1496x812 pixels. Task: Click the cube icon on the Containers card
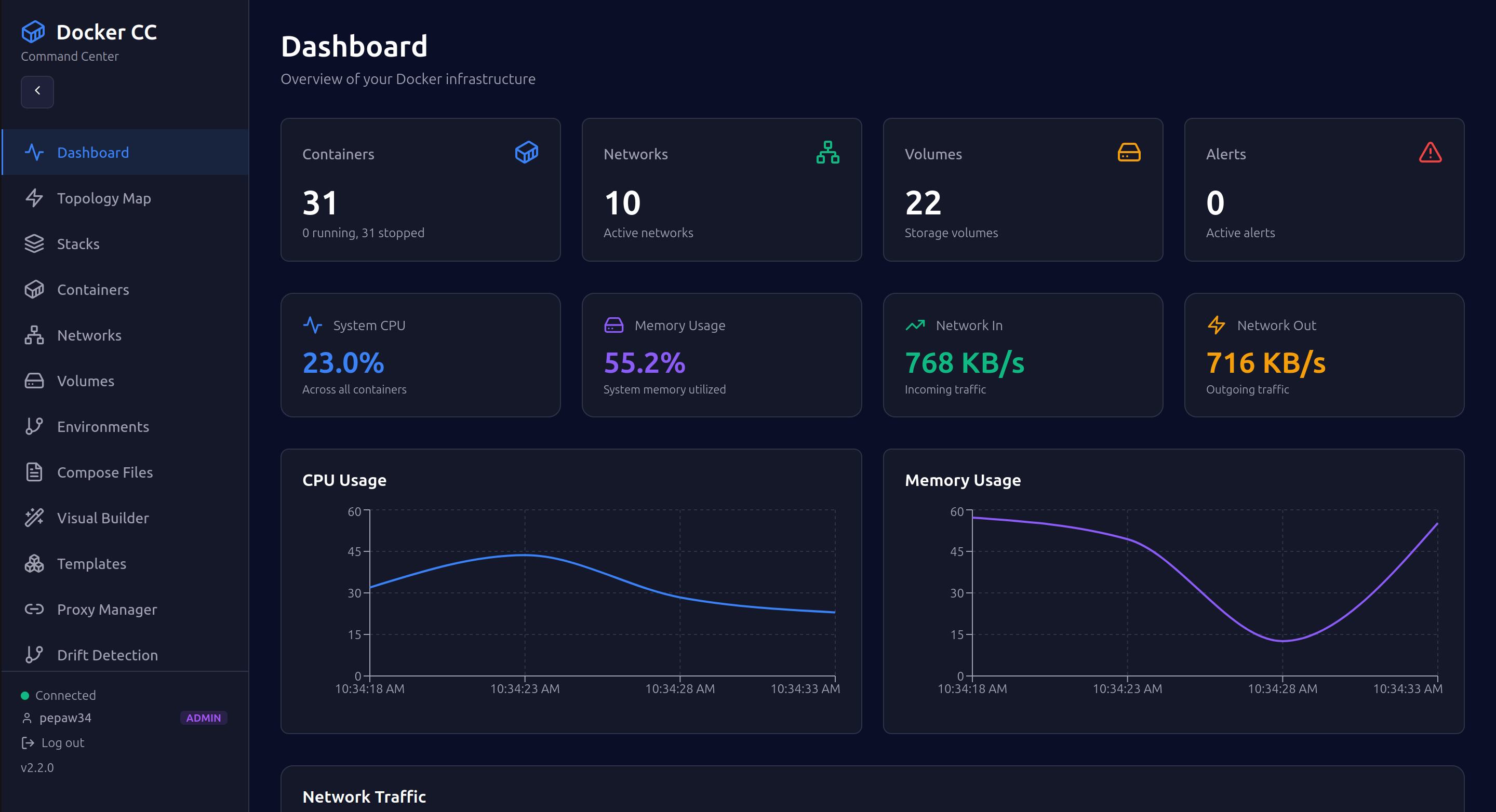pos(526,153)
